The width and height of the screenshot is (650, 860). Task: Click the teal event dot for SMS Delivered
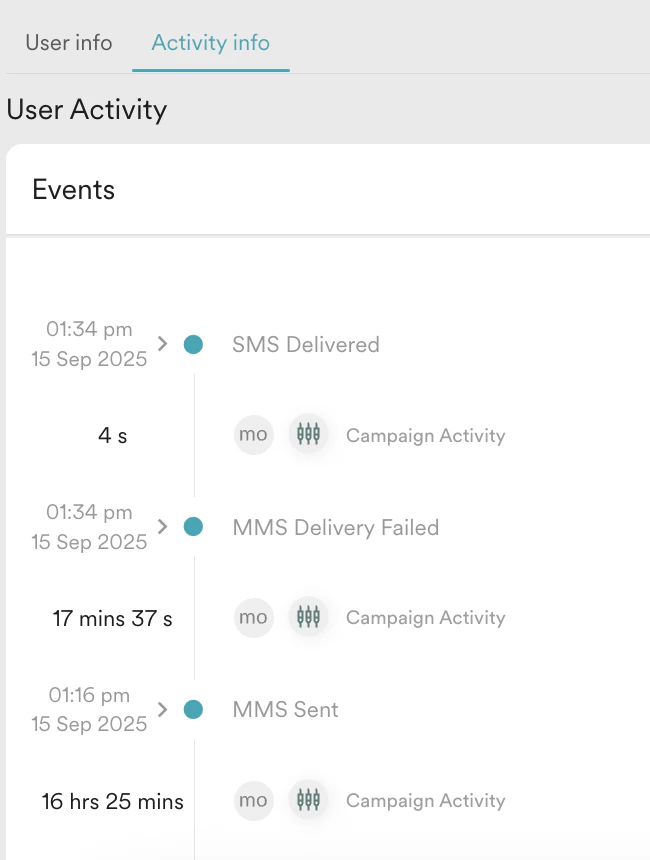191,344
